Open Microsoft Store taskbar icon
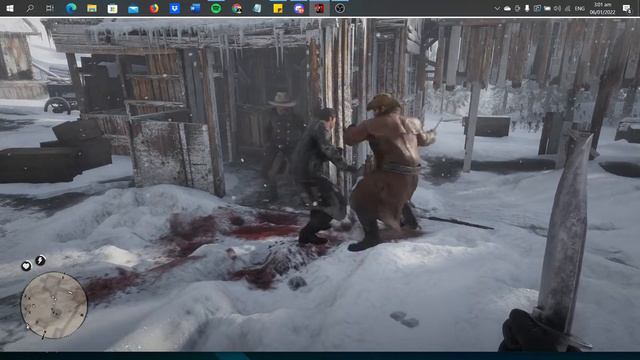 tap(112, 8)
